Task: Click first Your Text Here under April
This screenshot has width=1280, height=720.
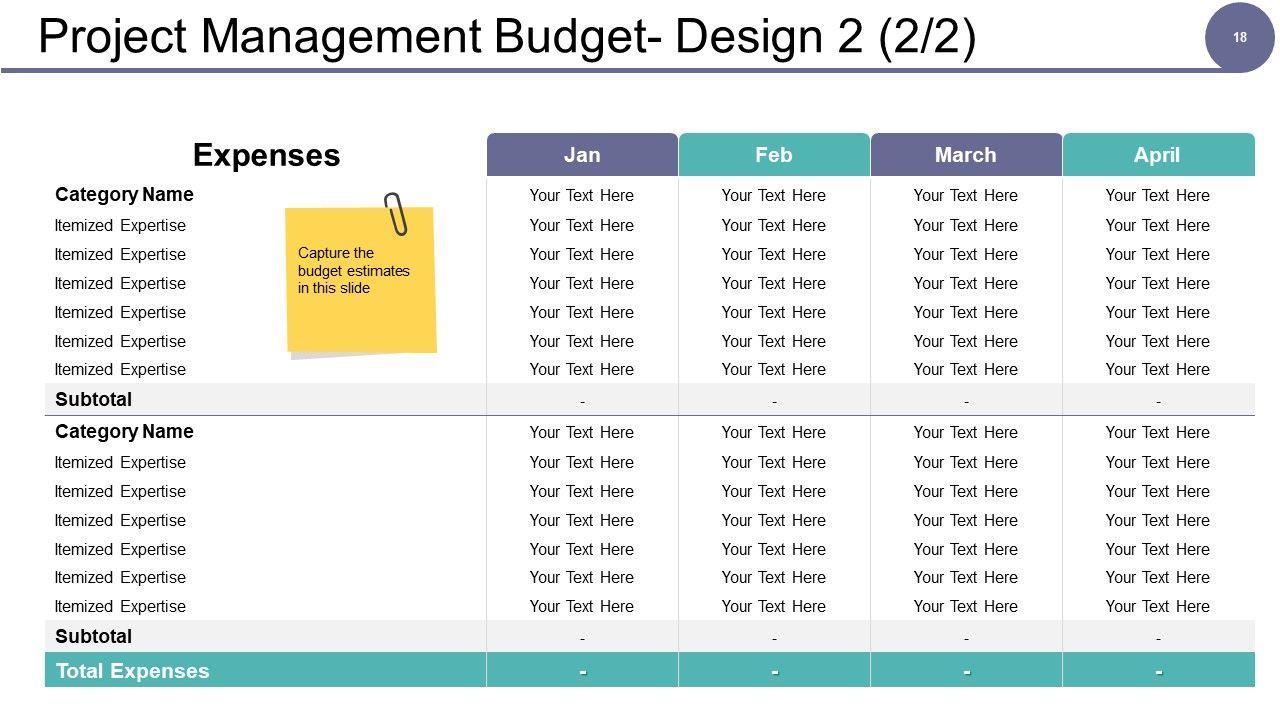Action: tap(1158, 195)
